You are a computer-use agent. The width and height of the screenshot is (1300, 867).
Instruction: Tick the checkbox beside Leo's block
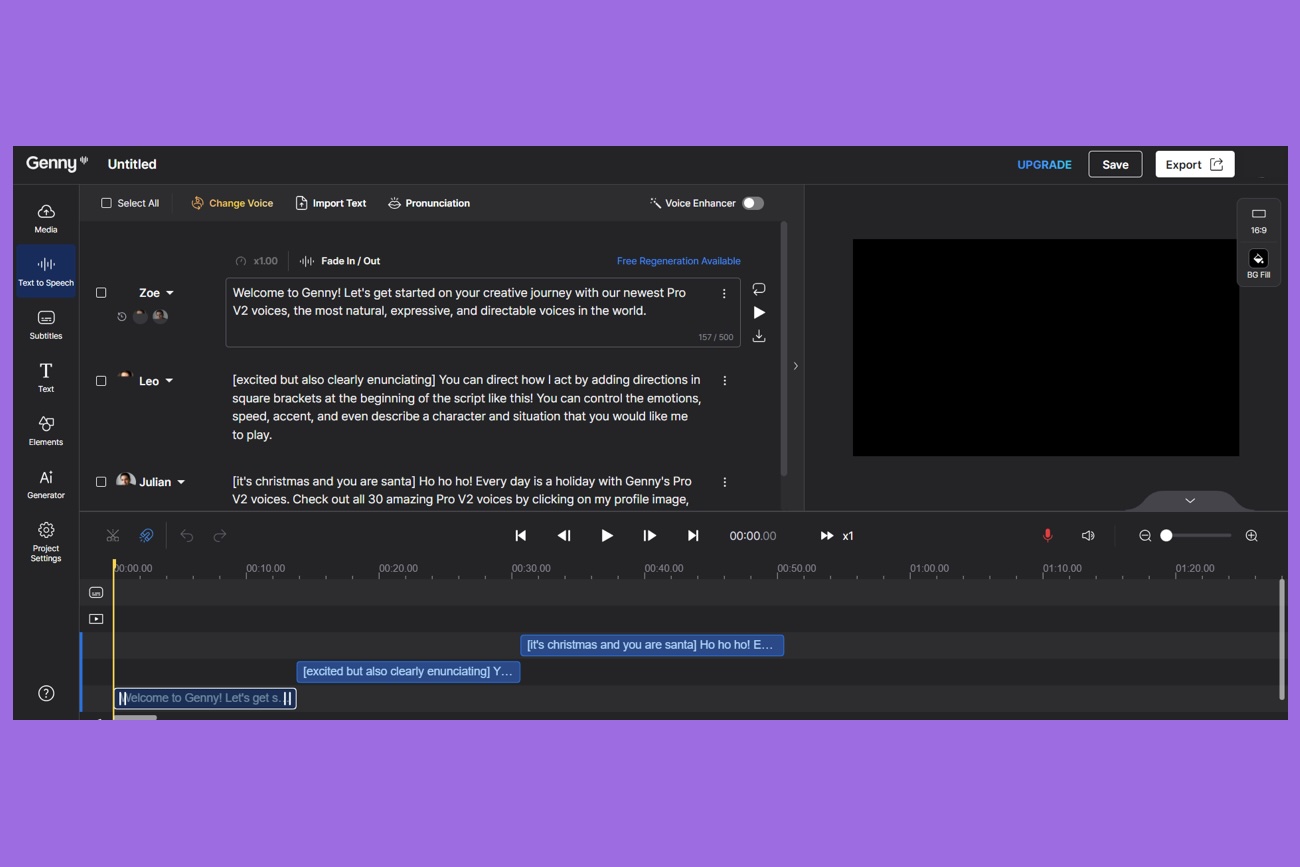(101, 381)
